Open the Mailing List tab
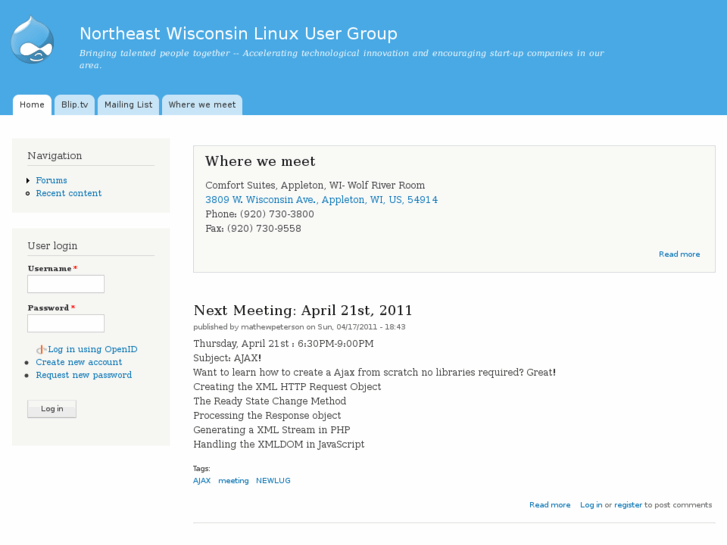The height and width of the screenshot is (545, 727). 128,105
